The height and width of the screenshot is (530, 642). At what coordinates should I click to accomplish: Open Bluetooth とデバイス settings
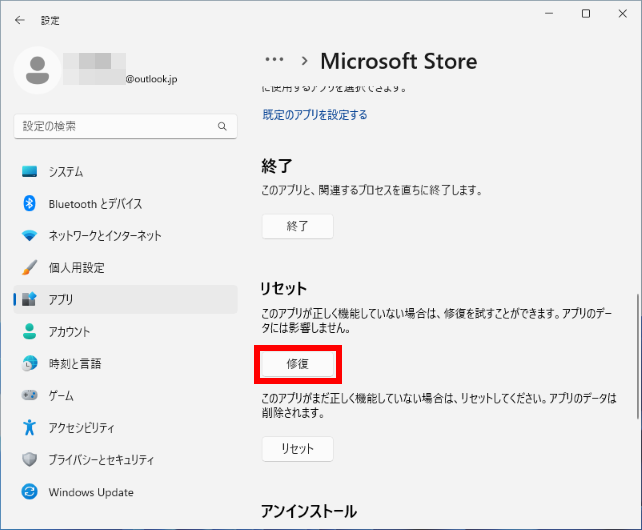pos(95,204)
